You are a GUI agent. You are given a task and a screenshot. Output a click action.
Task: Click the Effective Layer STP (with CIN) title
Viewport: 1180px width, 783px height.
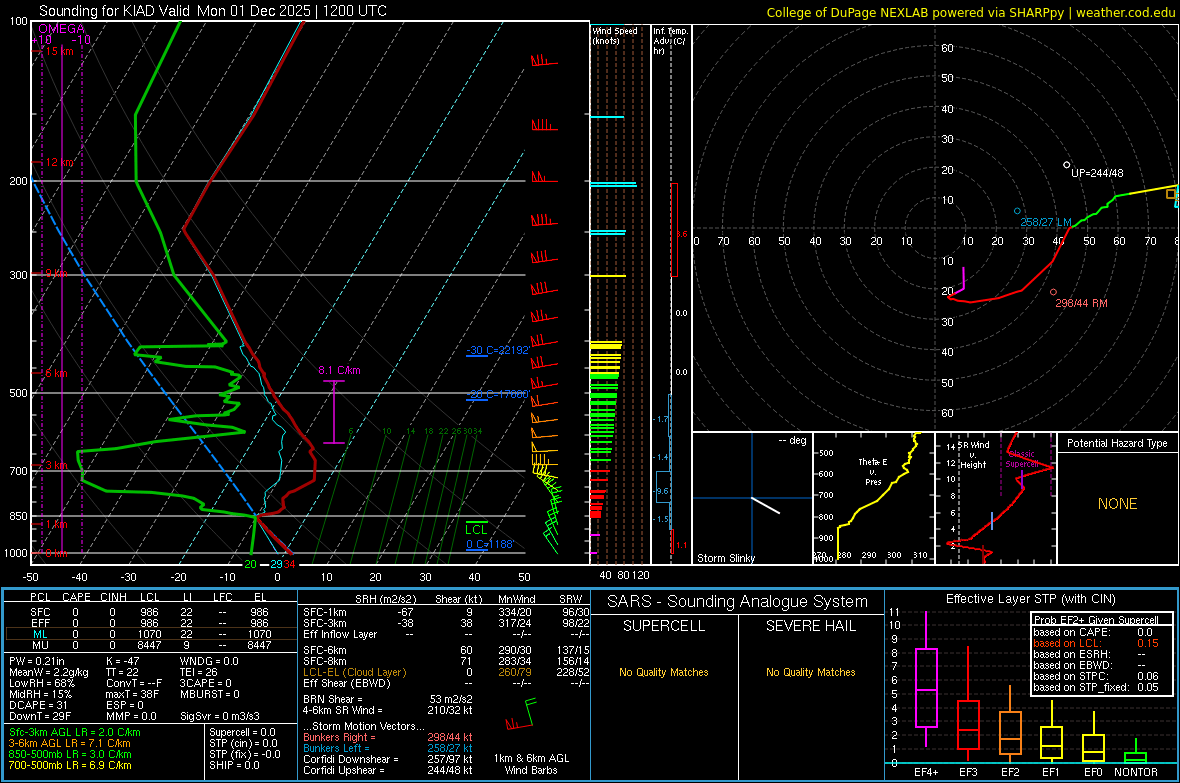pos(1030,599)
